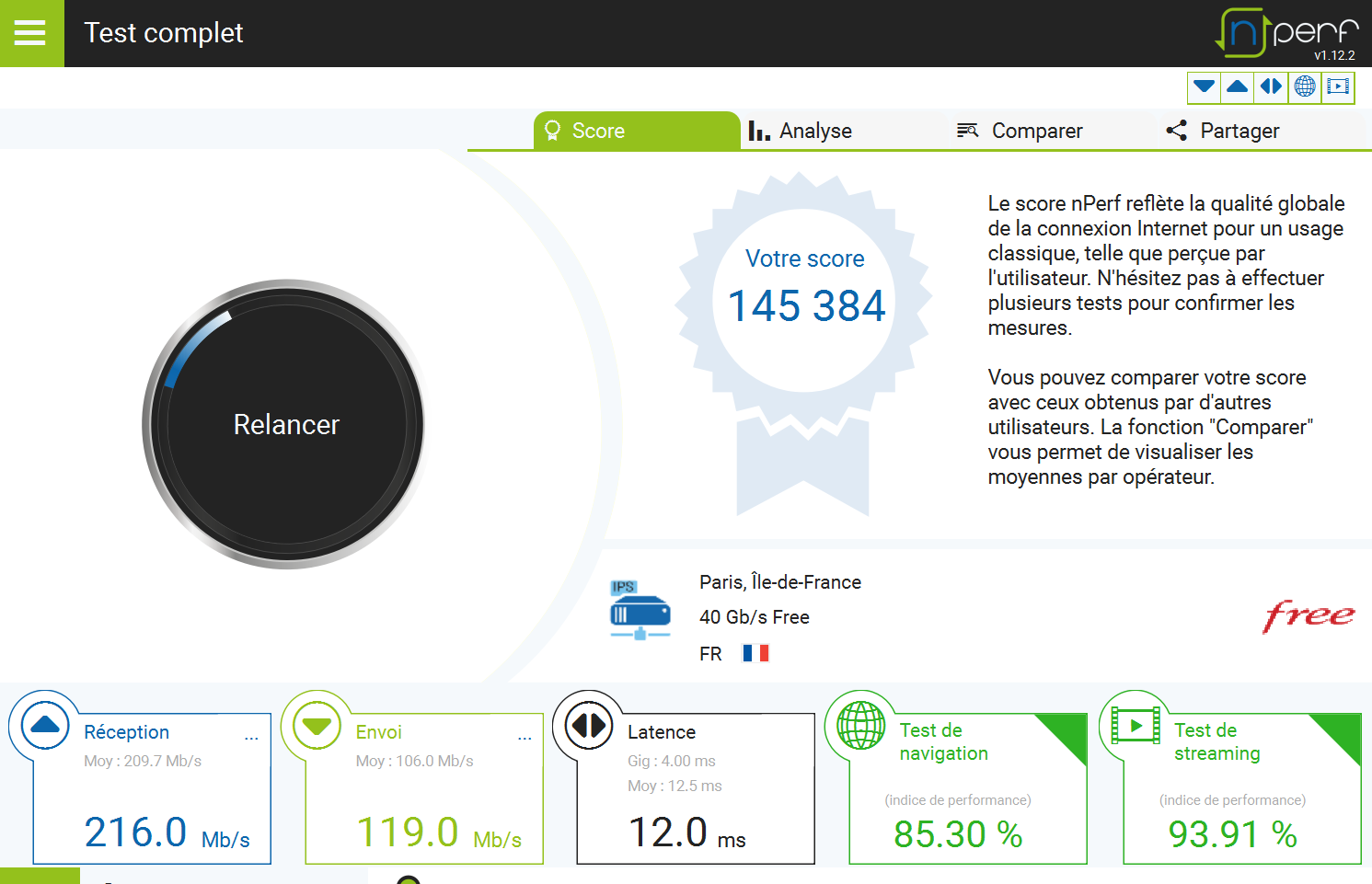Click the 'Moy : 106.0 Mb/s' average text

pos(415,761)
